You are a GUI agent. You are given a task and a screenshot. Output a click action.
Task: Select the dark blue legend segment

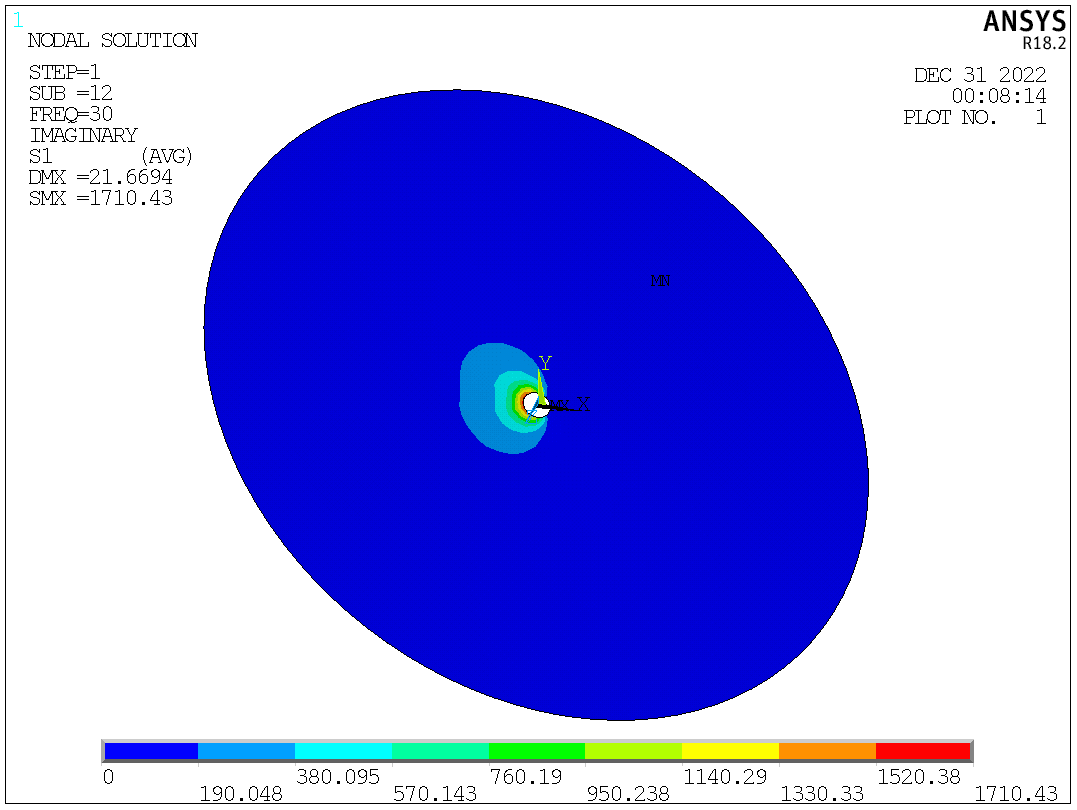151,751
